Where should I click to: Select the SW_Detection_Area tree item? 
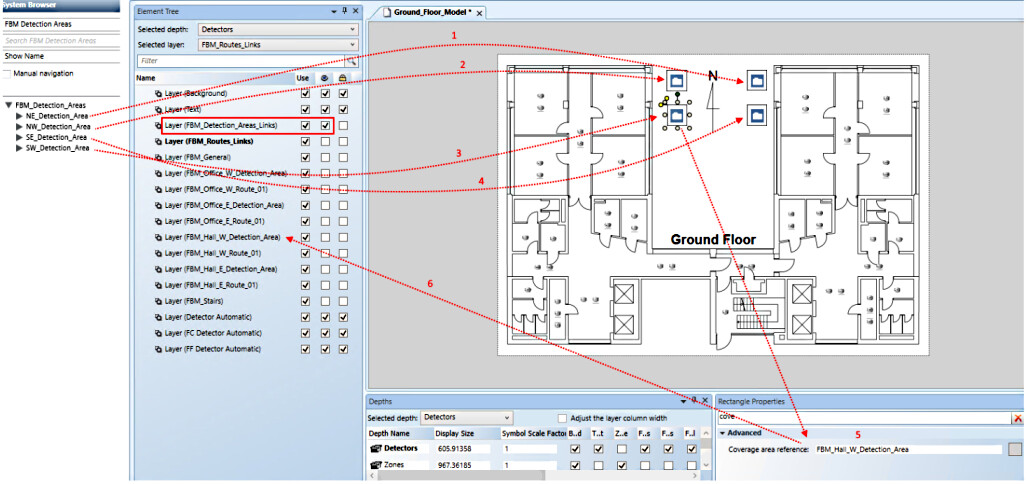pyautogui.click(x=57, y=148)
